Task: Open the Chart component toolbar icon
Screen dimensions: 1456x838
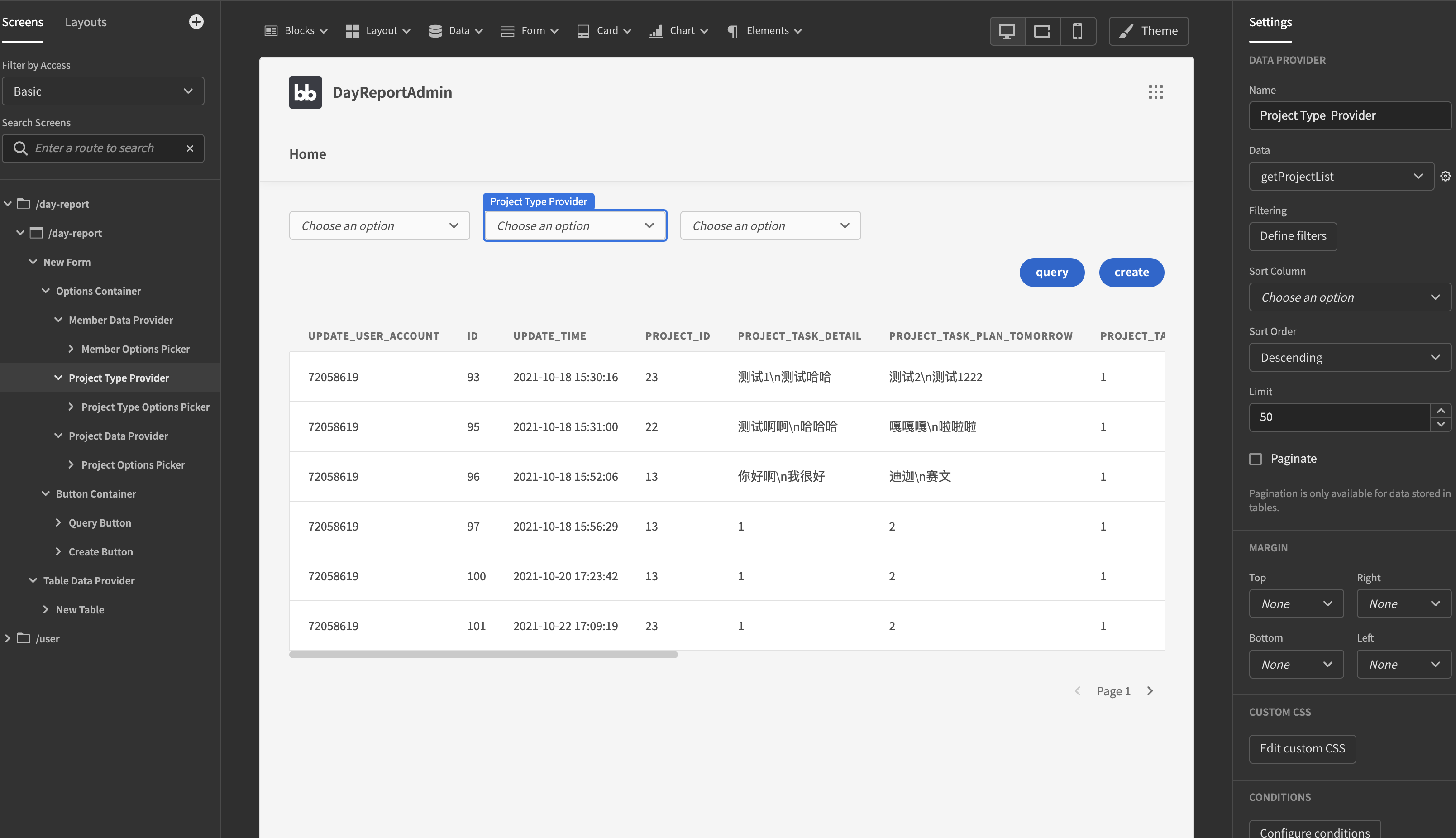Action: [656, 30]
